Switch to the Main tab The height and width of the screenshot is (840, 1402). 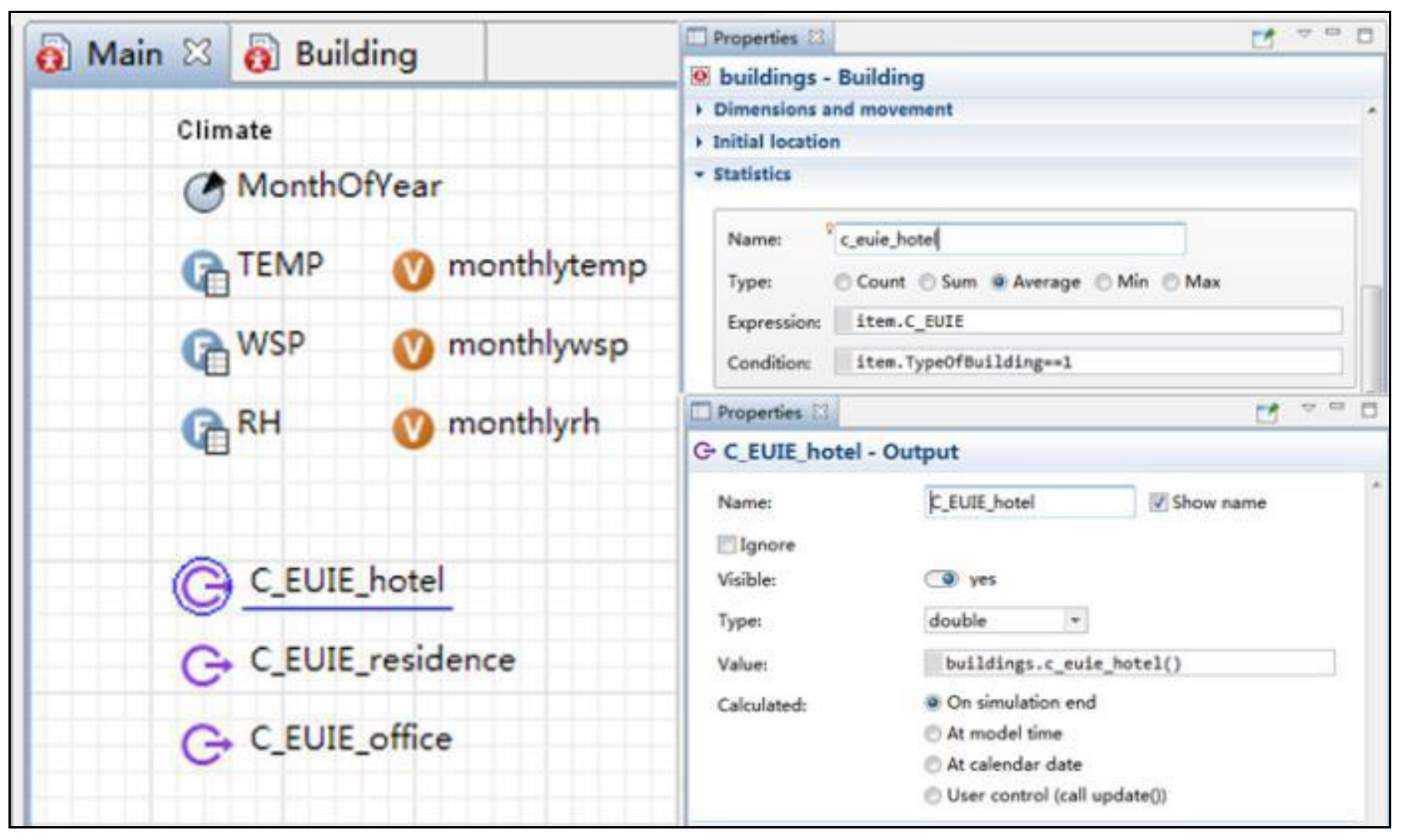point(123,55)
